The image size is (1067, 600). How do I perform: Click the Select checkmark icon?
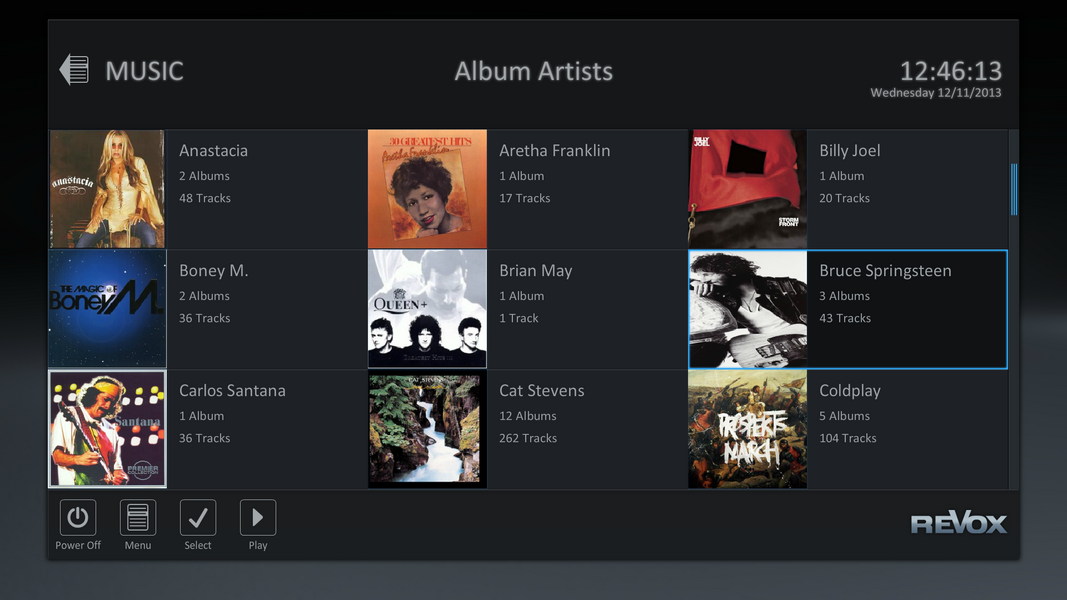[198, 518]
